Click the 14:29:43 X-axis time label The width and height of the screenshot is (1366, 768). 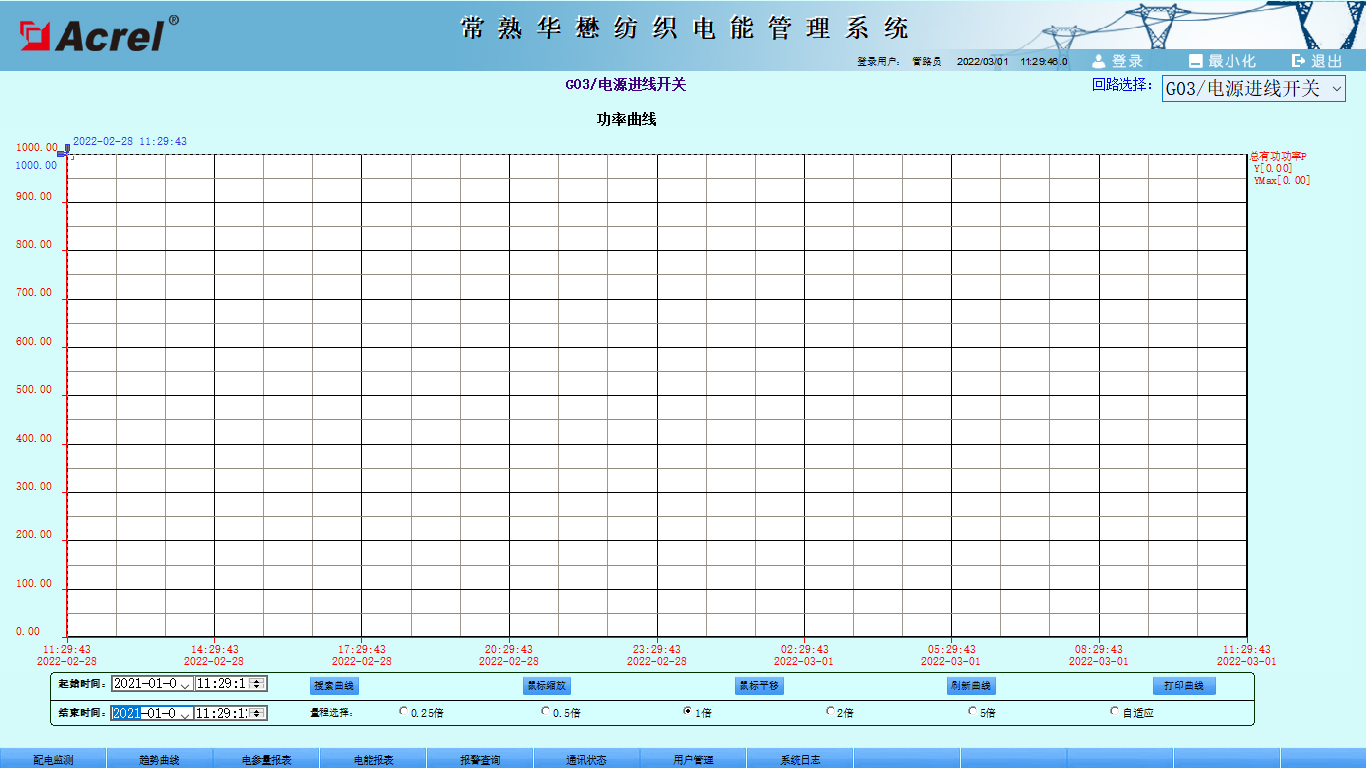coord(214,650)
